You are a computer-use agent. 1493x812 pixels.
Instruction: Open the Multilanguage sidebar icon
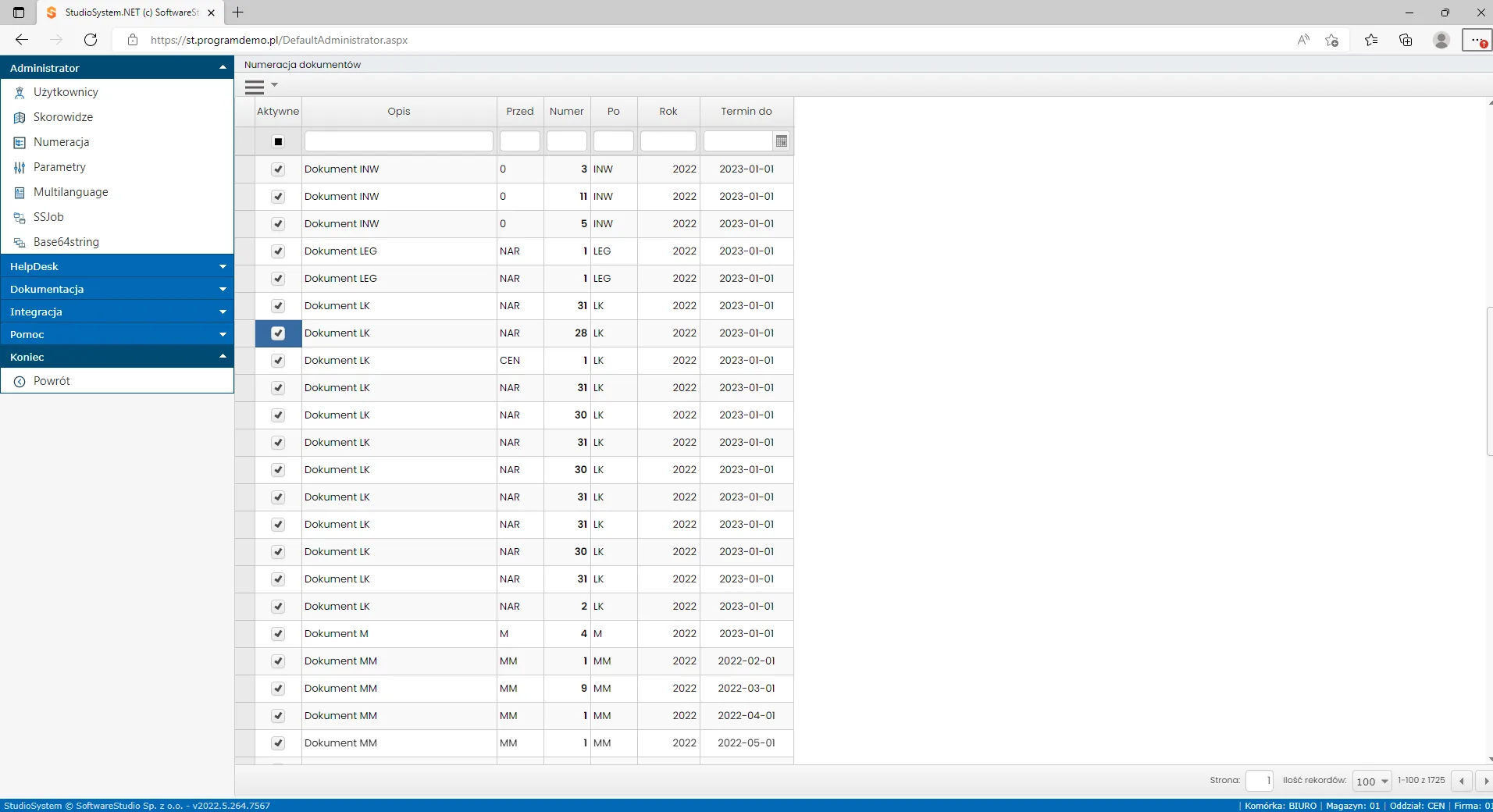coord(20,192)
